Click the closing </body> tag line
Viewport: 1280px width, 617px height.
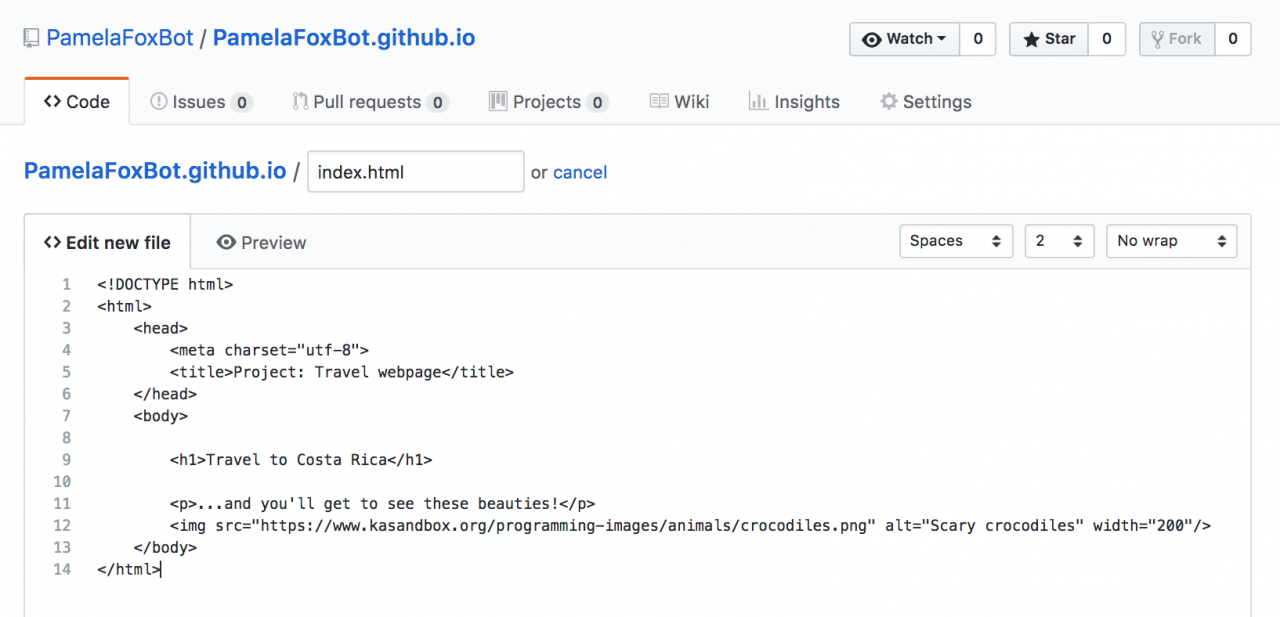pos(165,548)
